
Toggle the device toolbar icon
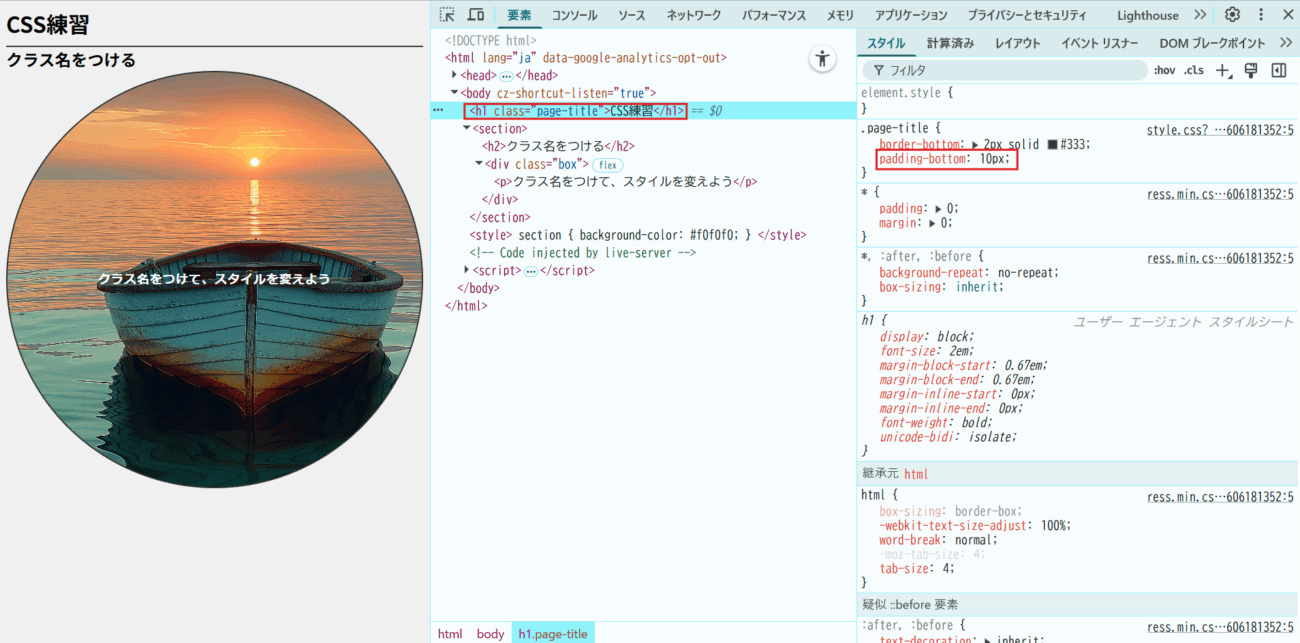pyautogui.click(x=476, y=15)
